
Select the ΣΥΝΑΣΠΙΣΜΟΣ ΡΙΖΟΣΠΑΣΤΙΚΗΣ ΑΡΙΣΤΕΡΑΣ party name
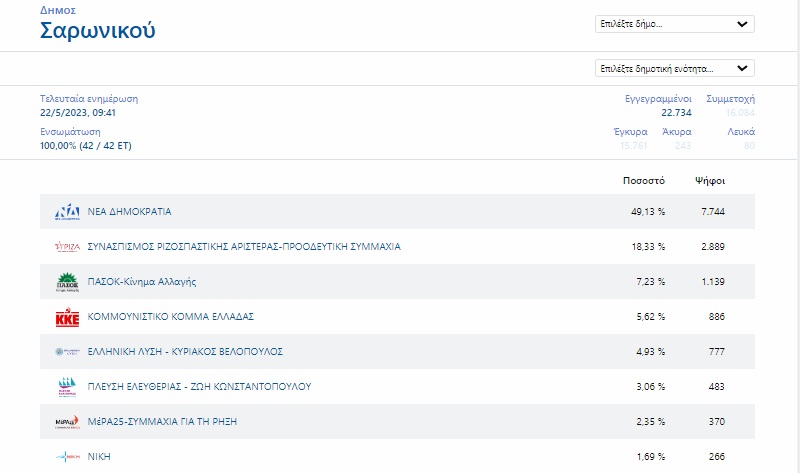tap(244, 247)
